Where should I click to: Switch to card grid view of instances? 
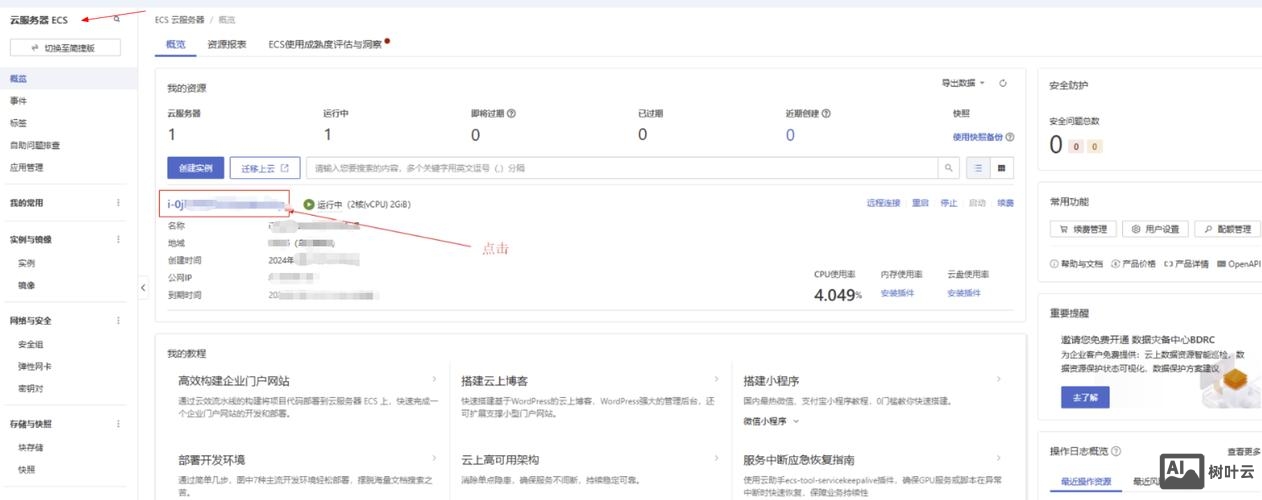coord(1001,168)
